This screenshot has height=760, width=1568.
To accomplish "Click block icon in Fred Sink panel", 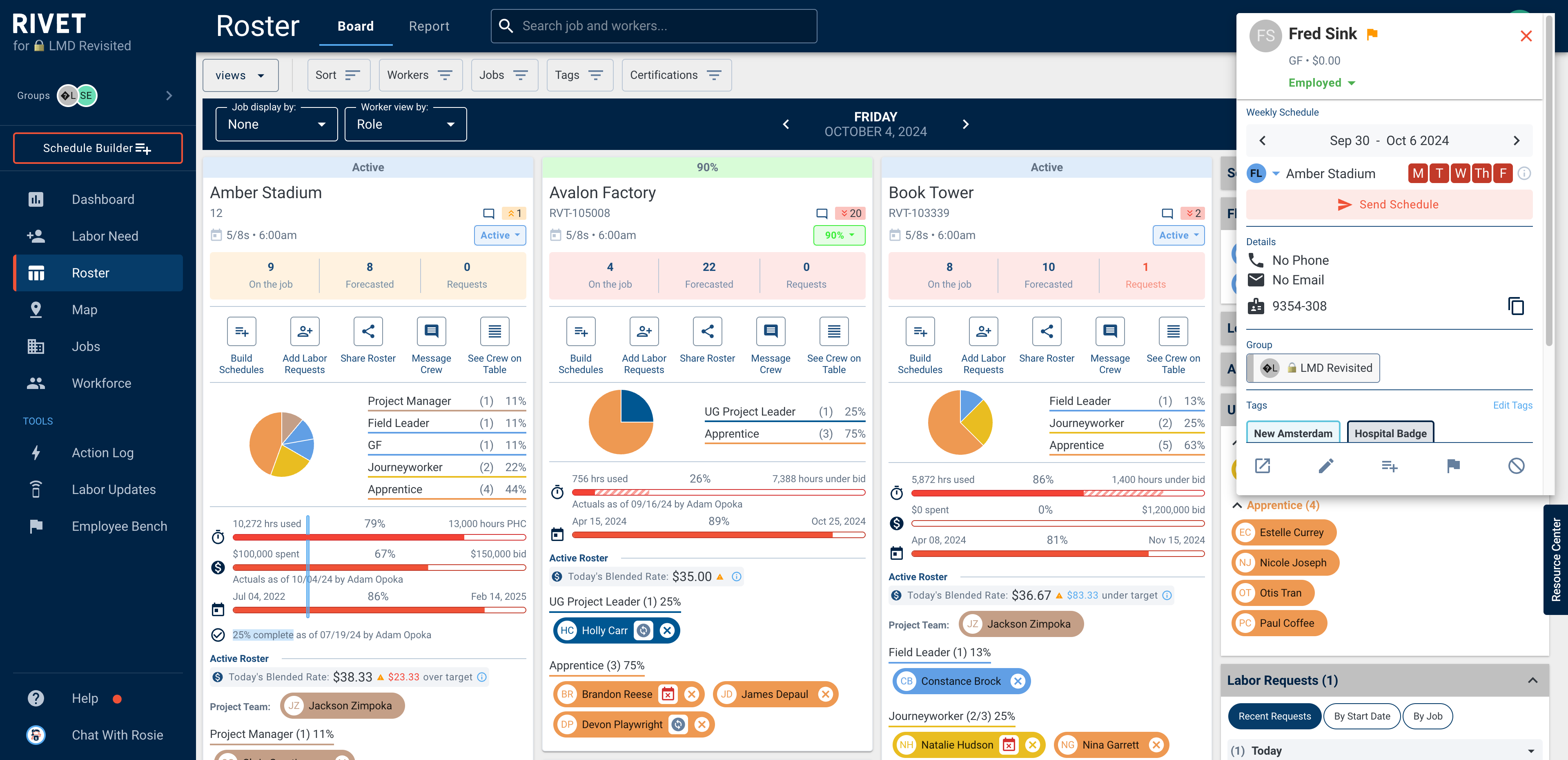I will coord(1516,466).
